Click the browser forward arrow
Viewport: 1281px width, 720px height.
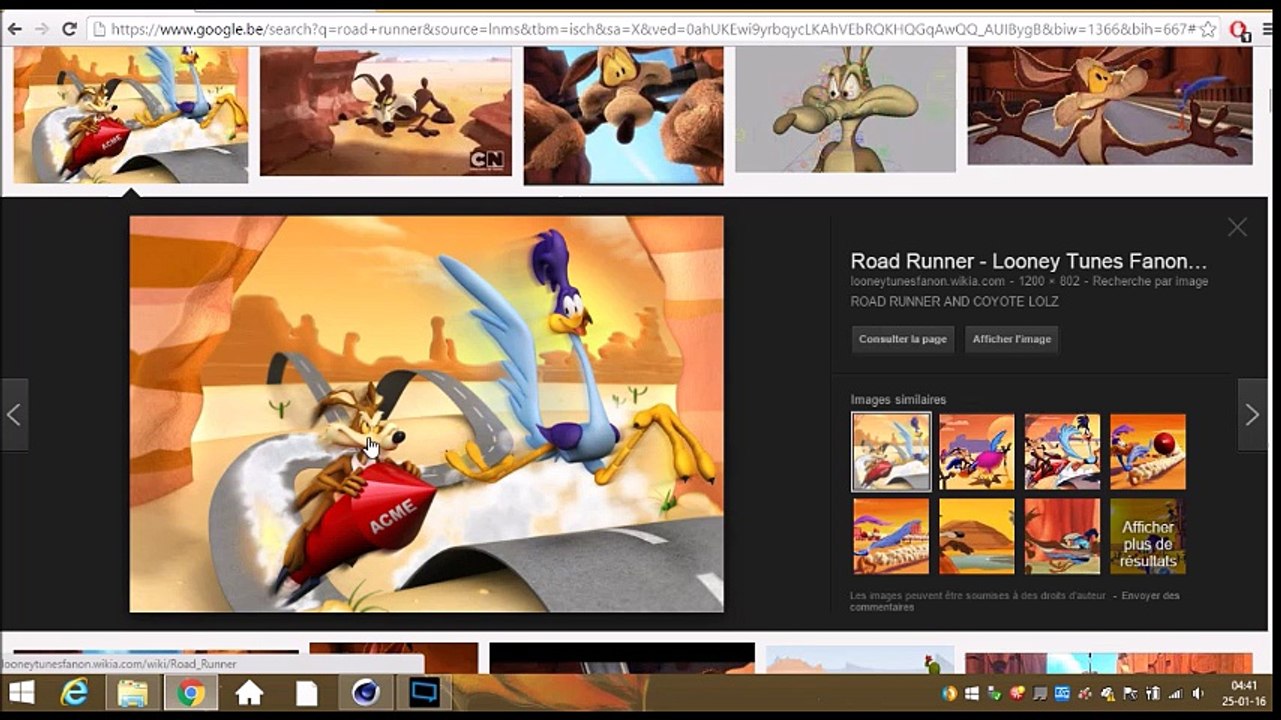(x=42, y=29)
